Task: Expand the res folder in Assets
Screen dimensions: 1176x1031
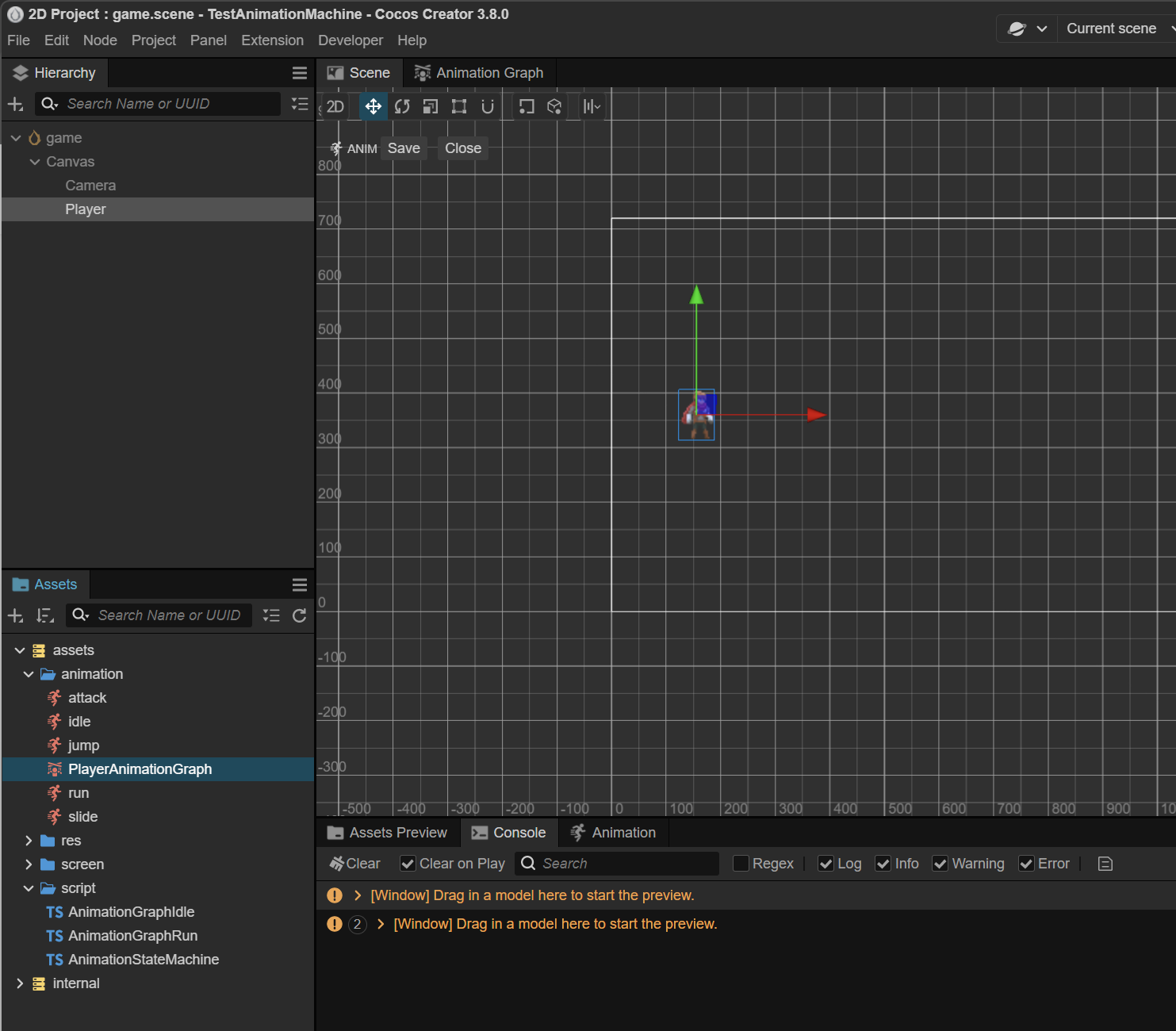Action: [x=29, y=841]
